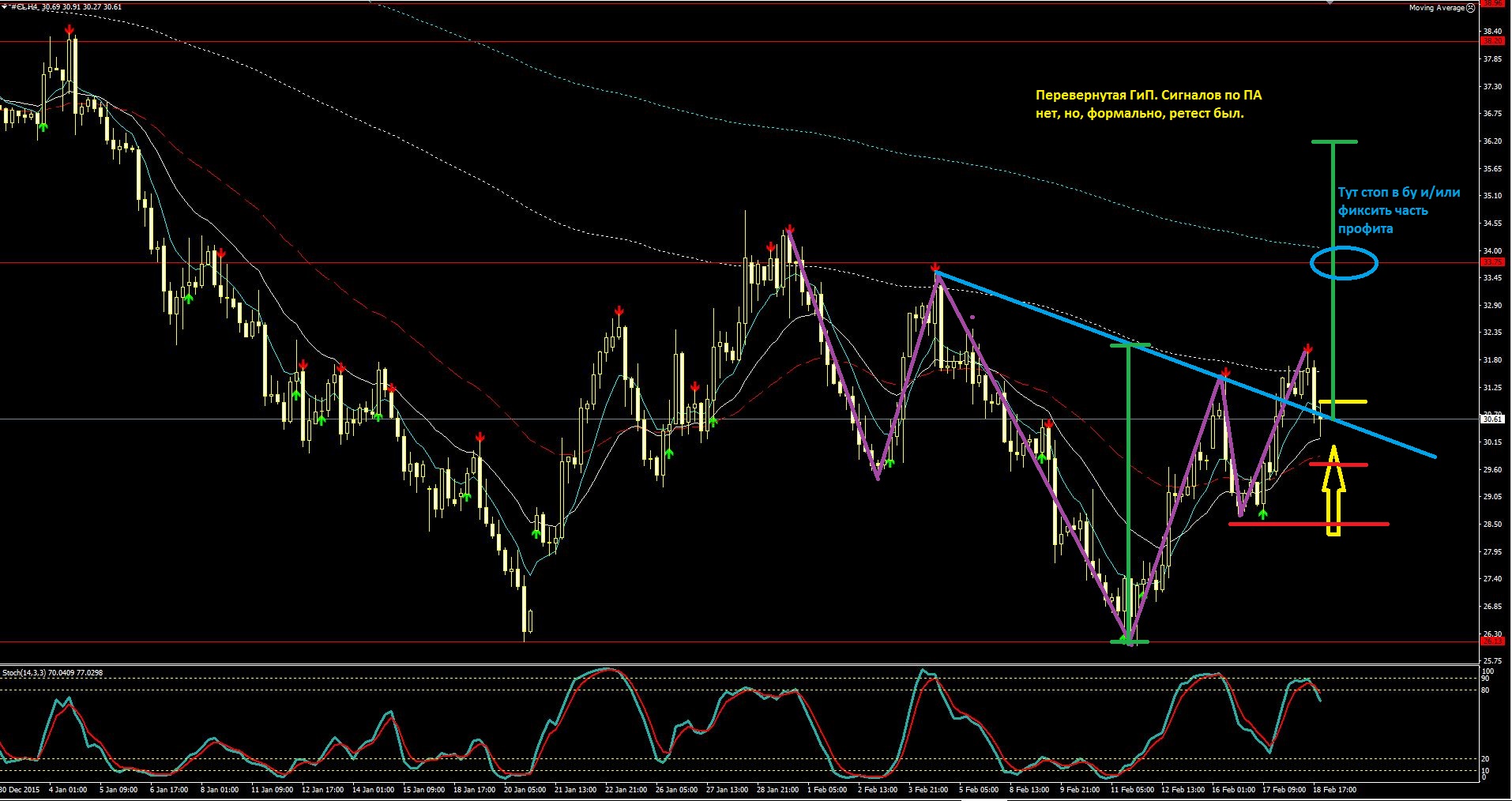1512x801 pixels.
Task: Click the Stoch(14,3,3) indicator label
Action: 52,672
